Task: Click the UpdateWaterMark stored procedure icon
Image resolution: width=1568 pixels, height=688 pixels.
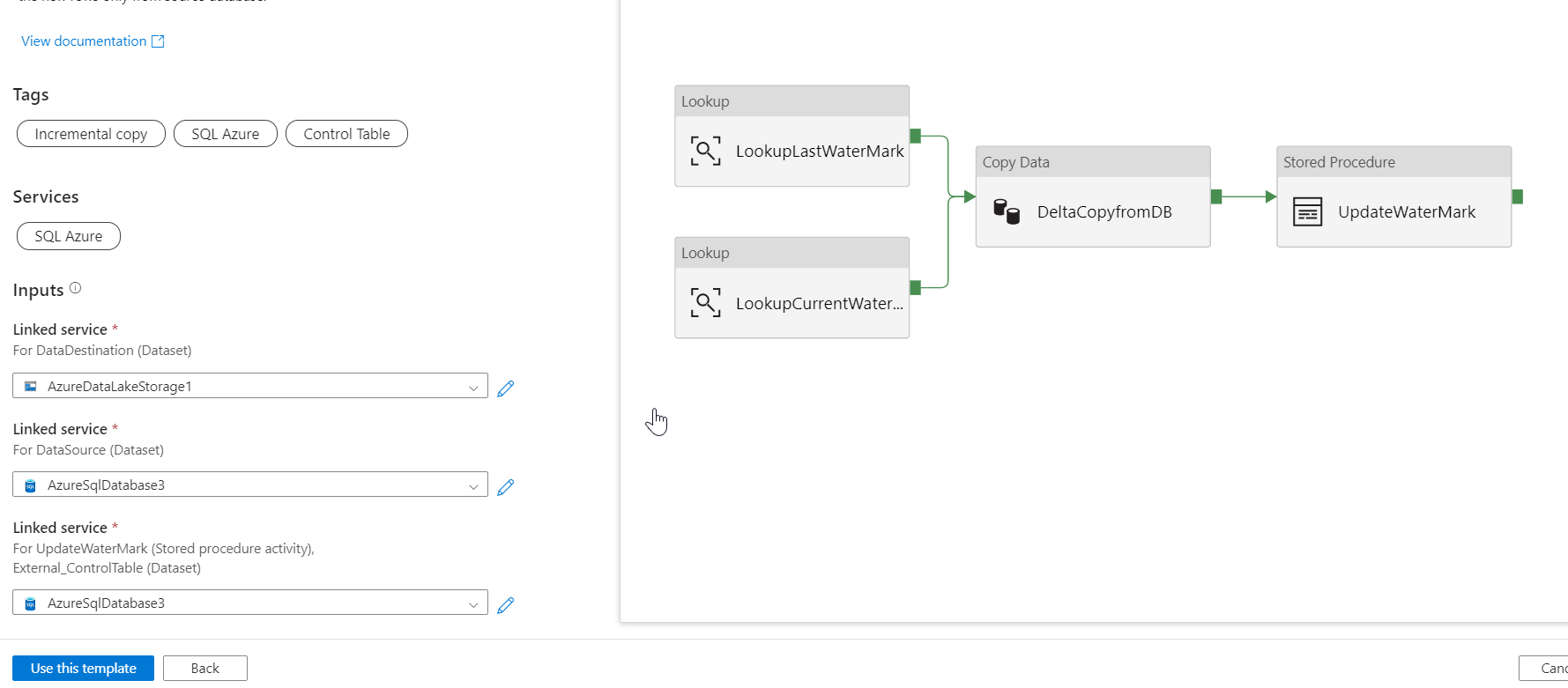Action: [x=1307, y=212]
